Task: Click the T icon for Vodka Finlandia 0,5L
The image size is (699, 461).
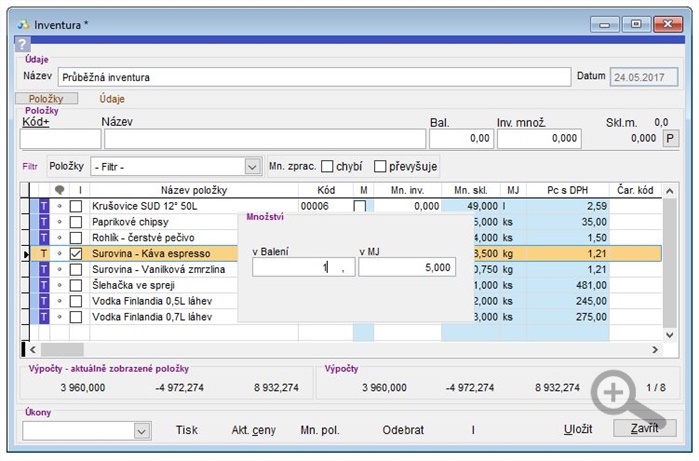Action: click(44, 301)
